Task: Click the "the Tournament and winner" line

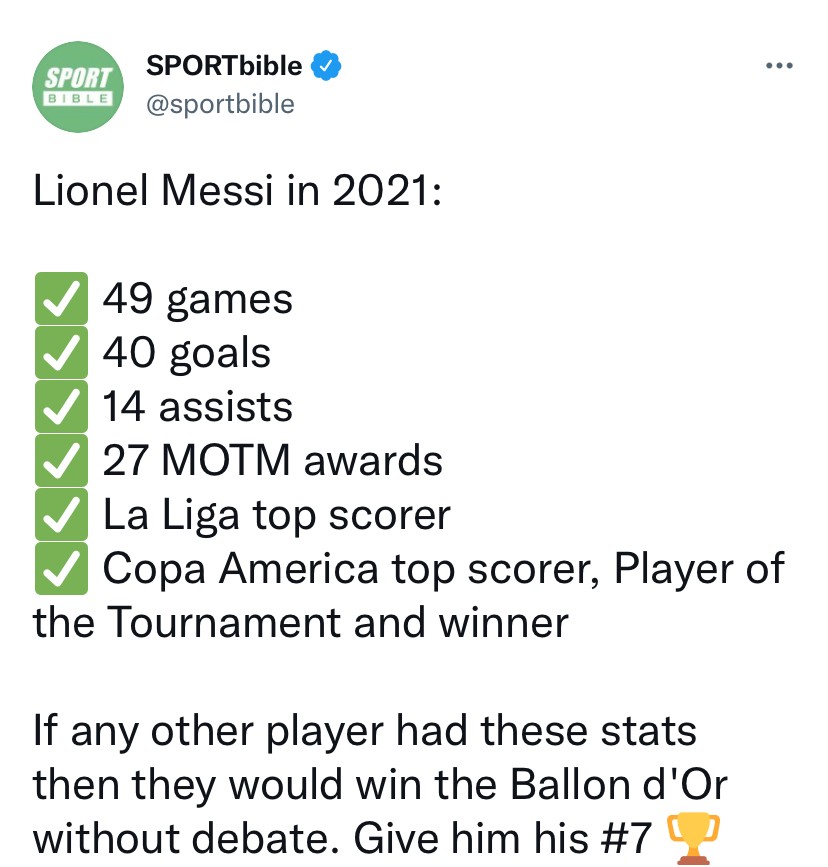Action: tap(301, 623)
